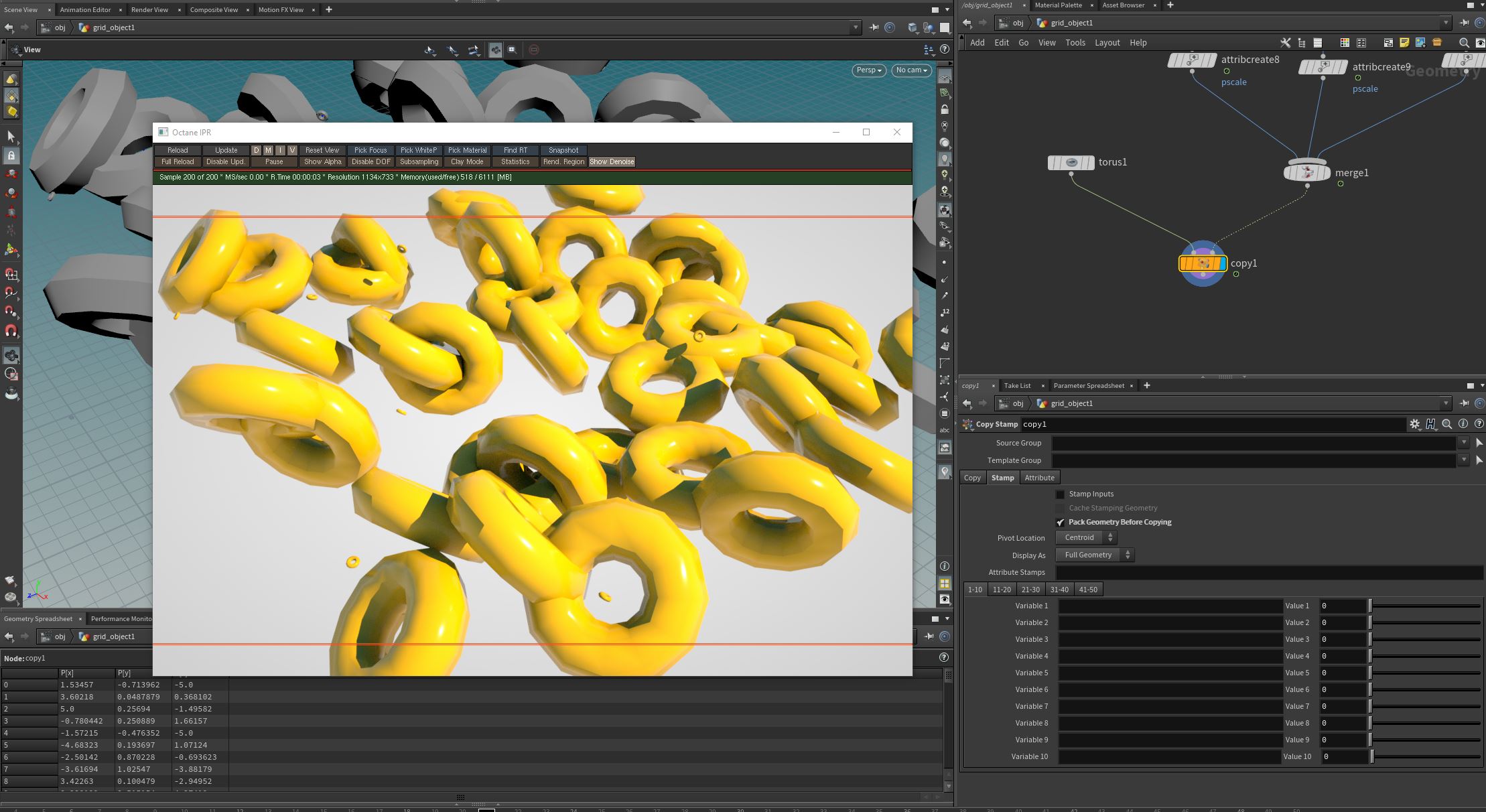Screen dimensions: 1486x812
Task: Show the network tree view icon
Action: tap(1301, 43)
